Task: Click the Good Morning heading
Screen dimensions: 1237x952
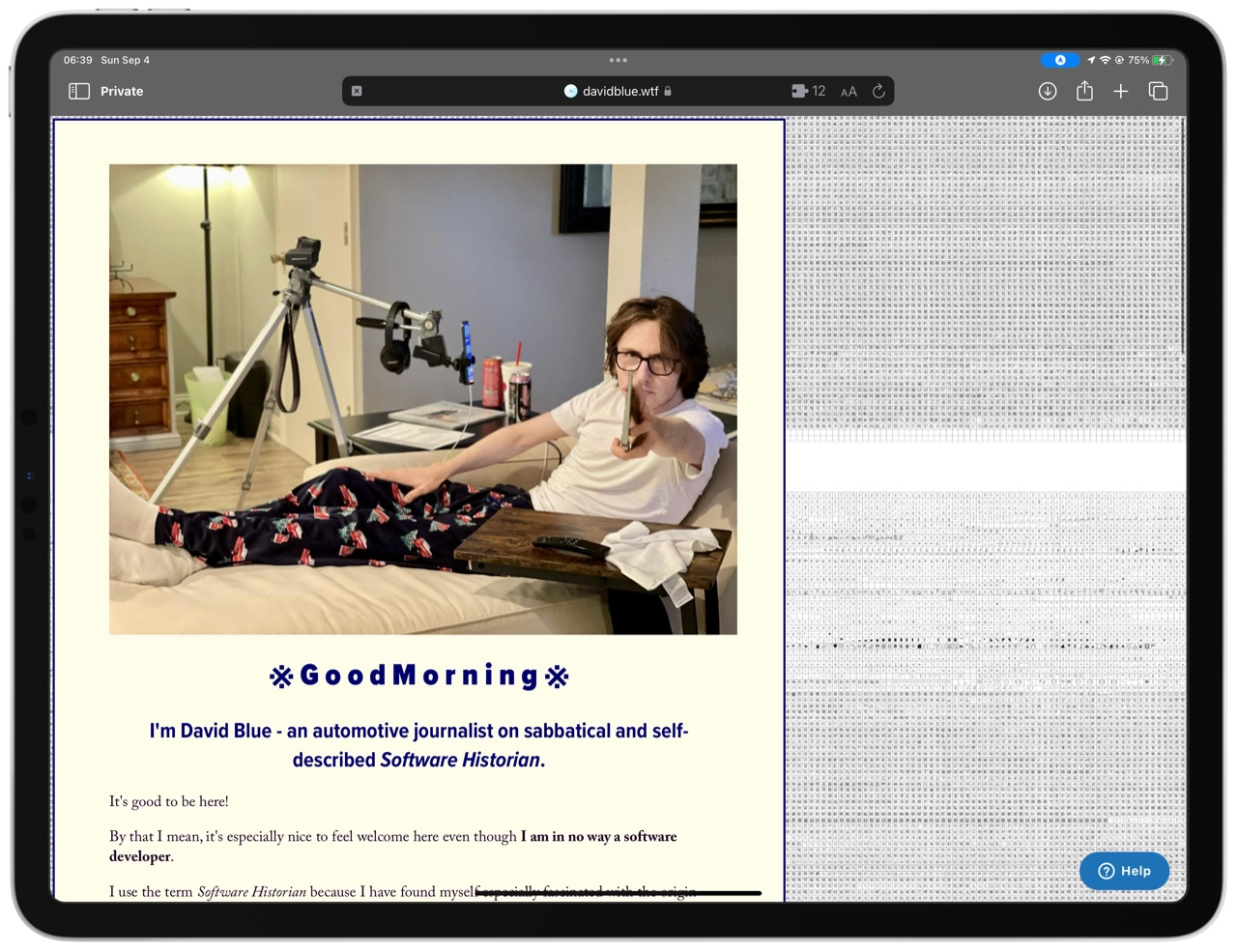Action: tap(418, 675)
